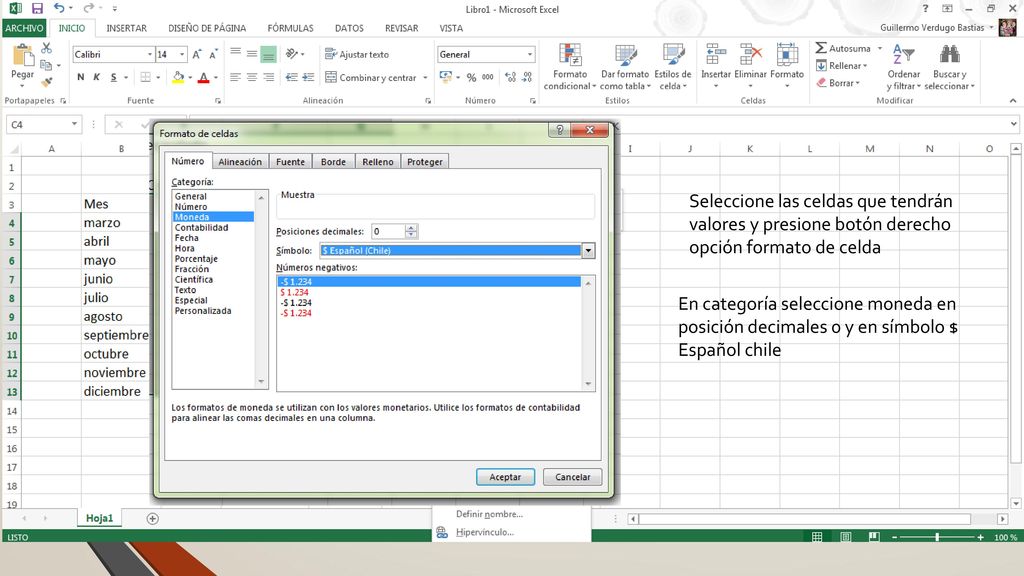Image resolution: width=1024 pixels, height=576 pixels.
Task: Open Buscar y seleccionar binoculars icon
Action: (x=950, y=54)
